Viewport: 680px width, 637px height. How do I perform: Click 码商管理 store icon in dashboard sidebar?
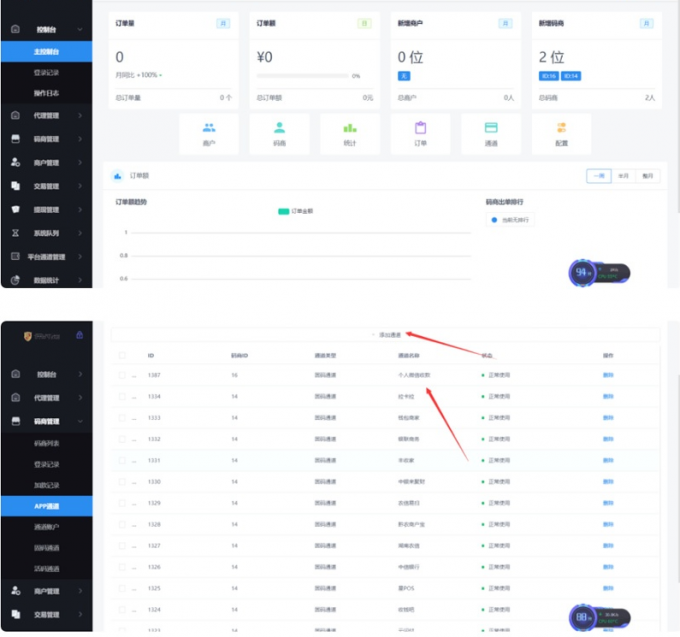[x=15, y=139]
